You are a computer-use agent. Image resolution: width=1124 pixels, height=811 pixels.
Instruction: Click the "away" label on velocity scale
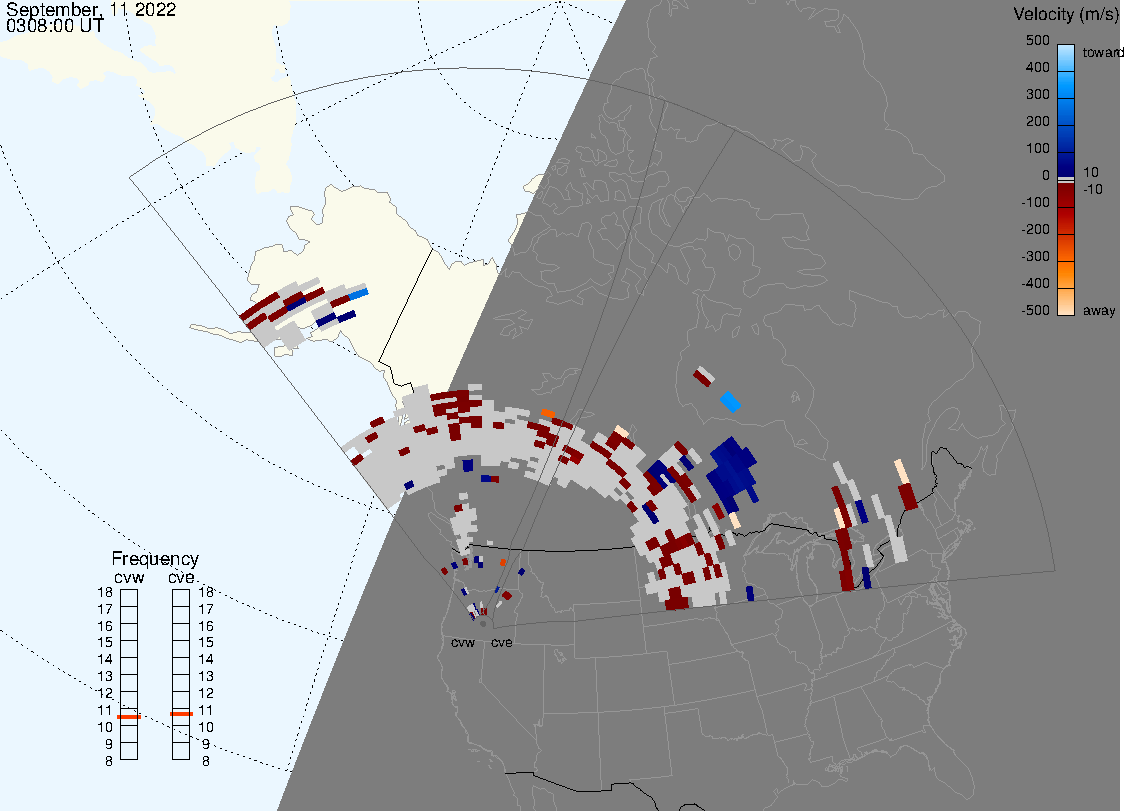(1099, 310)
